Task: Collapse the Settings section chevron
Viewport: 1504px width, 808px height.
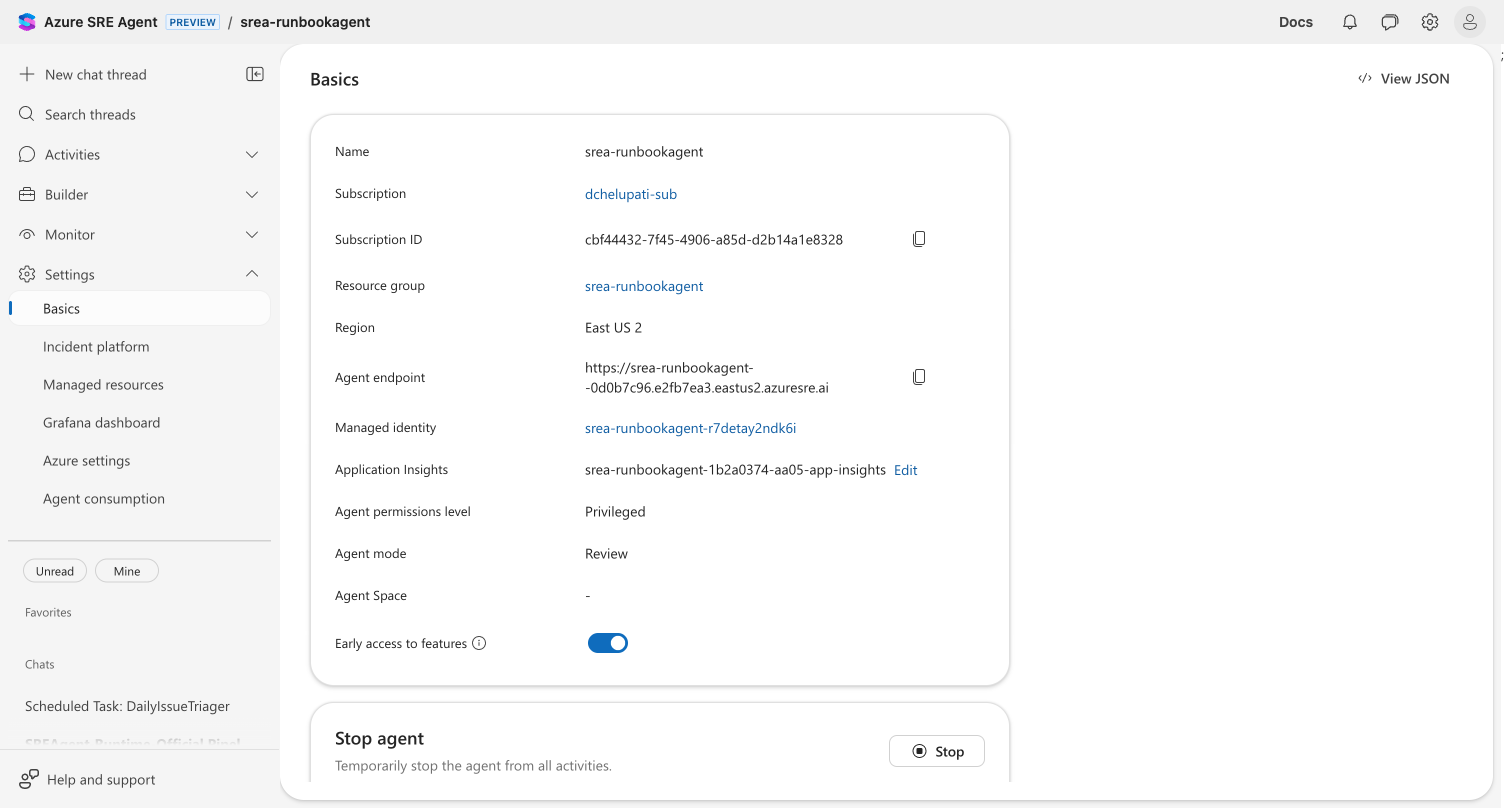Action: pos(252,274)
